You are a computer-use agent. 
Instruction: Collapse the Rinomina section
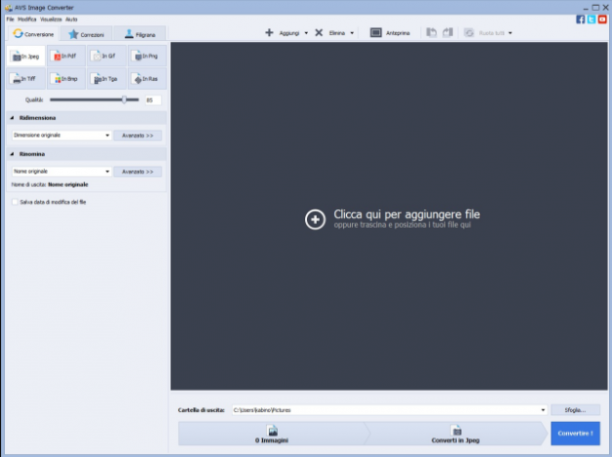(x=12, y=154)
